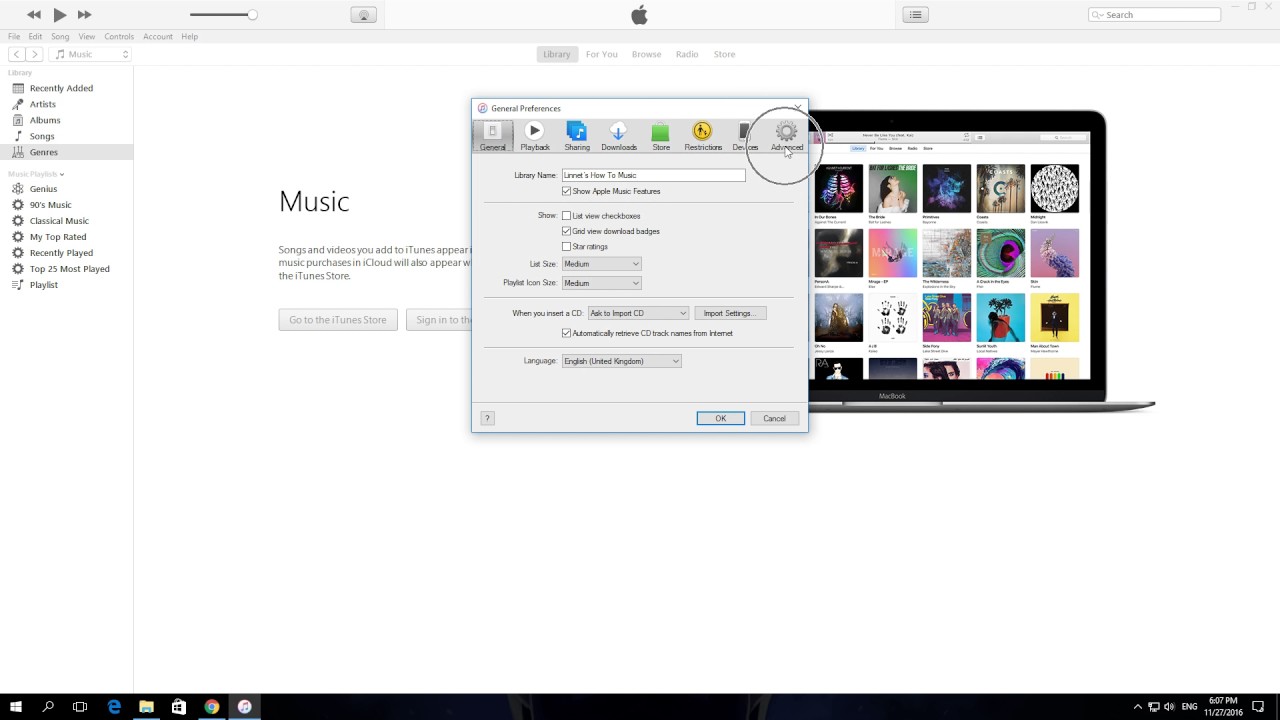Open the File menu
The image size is (1280, 720).
(x=14, y=36)
